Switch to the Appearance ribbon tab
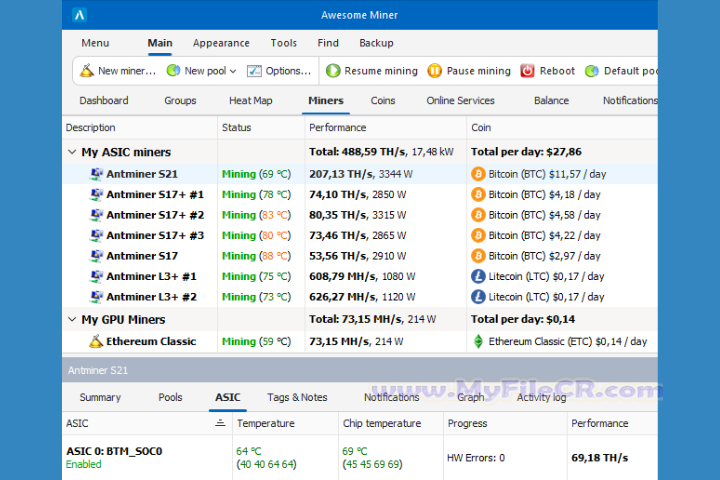 221,43
